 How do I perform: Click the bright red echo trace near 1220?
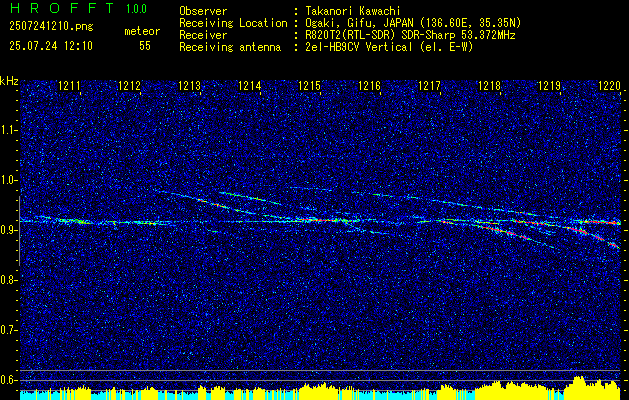601,222
